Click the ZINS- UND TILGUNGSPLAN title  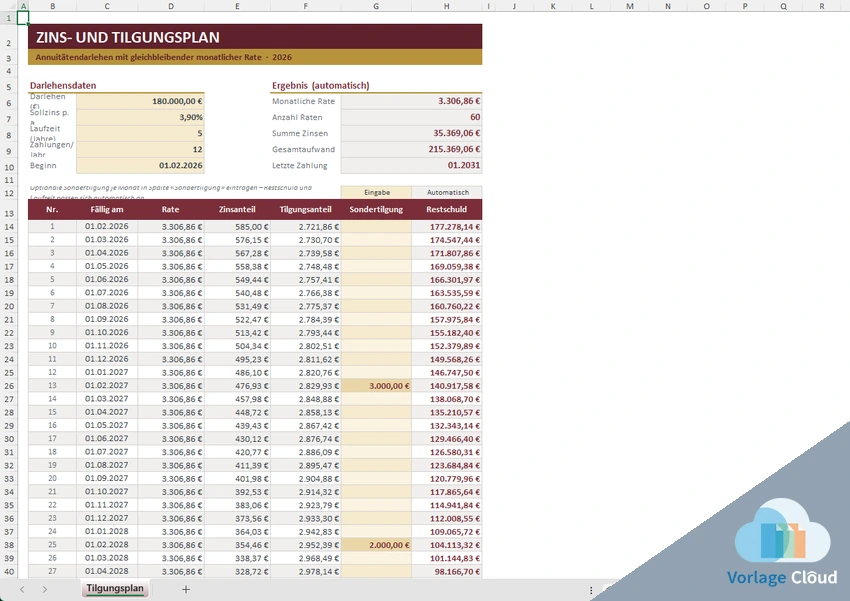(128, 37)
